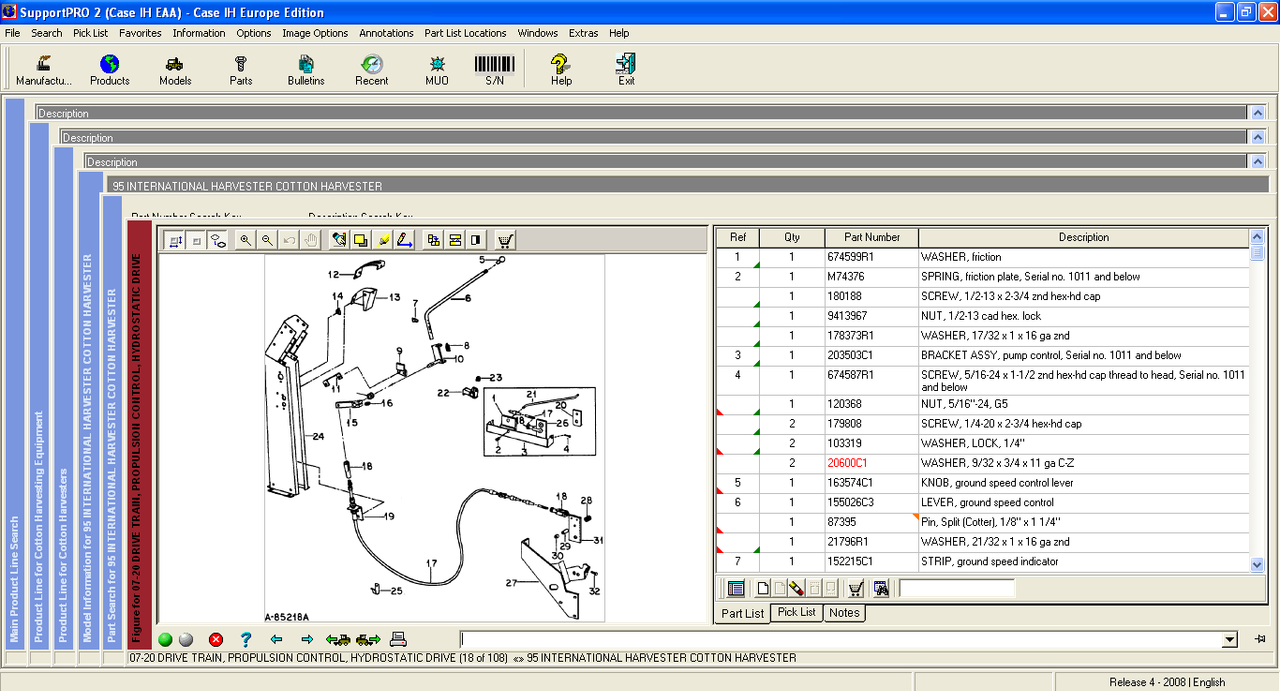Toggle the half-panel view button
This screenshot has height=691, width=1280.
pos(476,240)
